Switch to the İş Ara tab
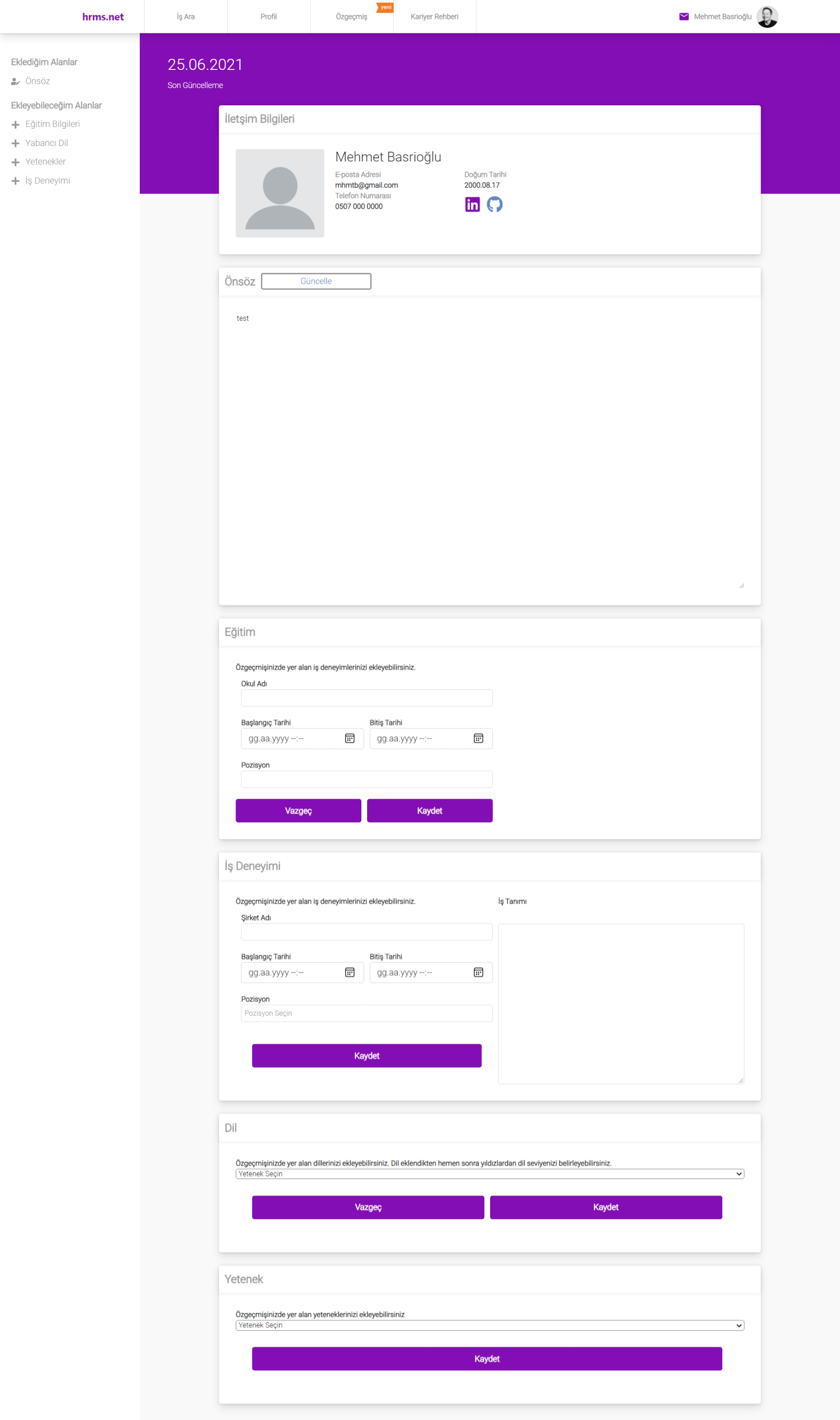Image resolution: width=840 pixels, height=1420 pixels. pos(186,16)
